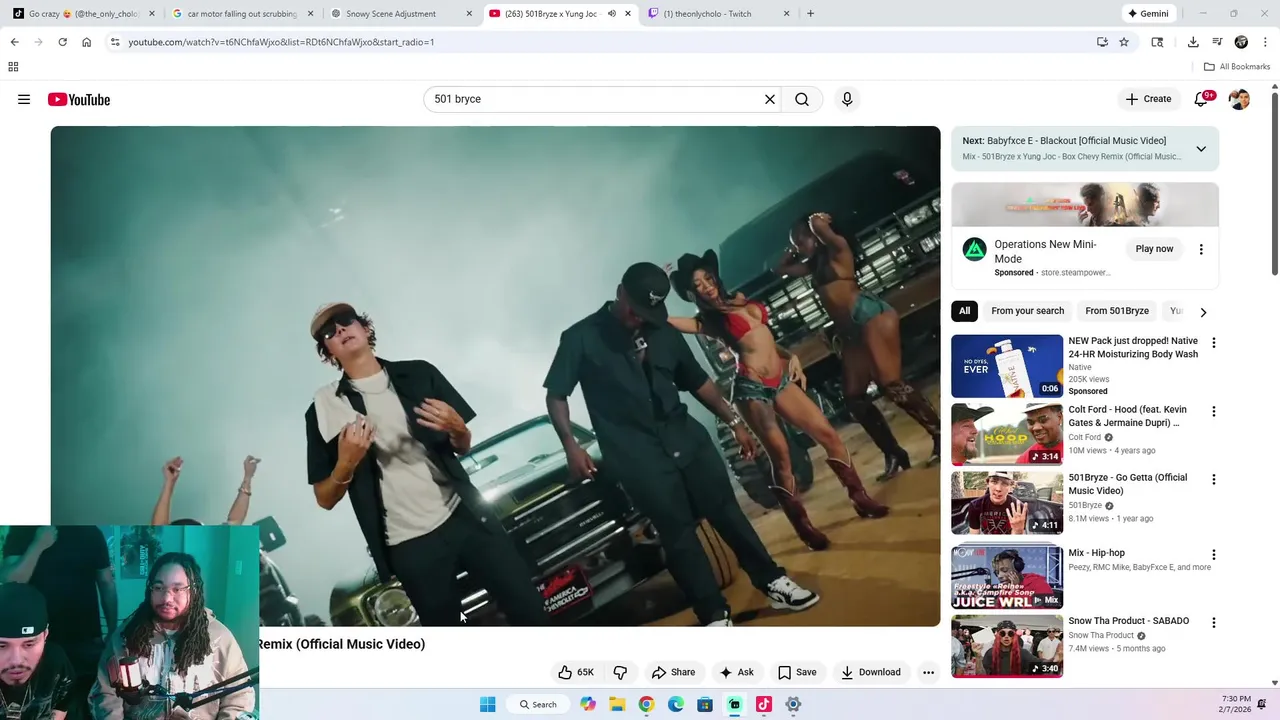Viewport: 1280px width, 720px height.
Task: Open more actions ellipsis below video
Action: pos(928,672)
